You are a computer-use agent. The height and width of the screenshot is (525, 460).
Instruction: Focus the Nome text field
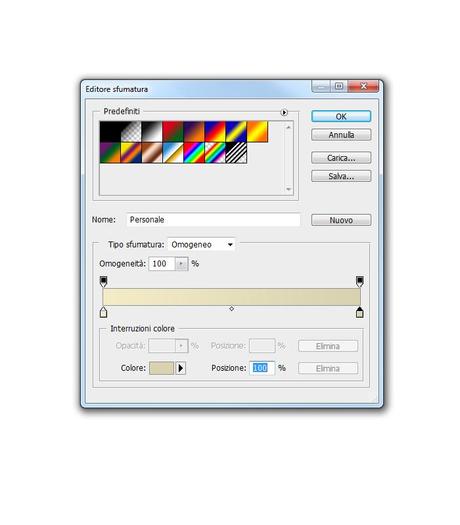[x=213, y=220]
